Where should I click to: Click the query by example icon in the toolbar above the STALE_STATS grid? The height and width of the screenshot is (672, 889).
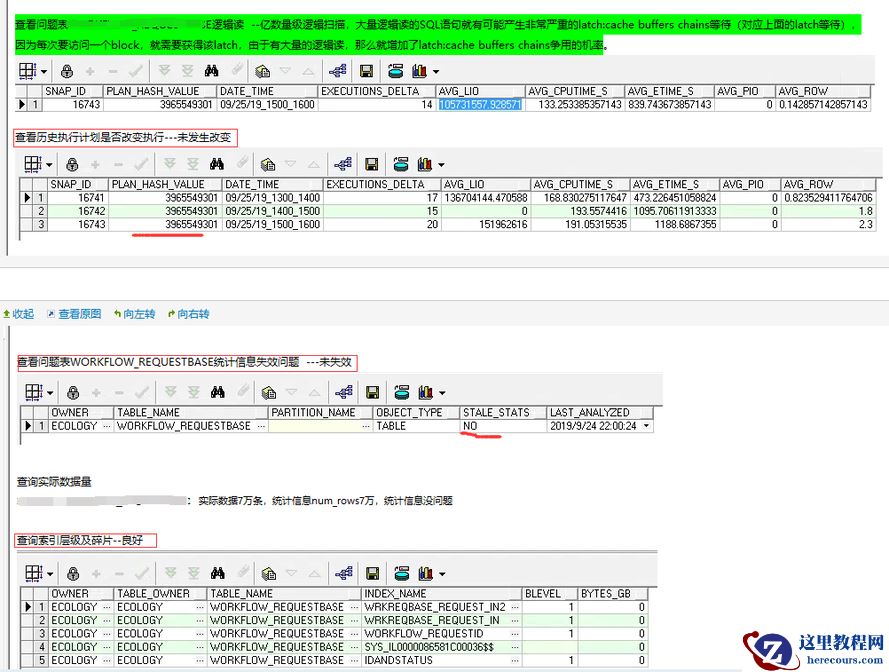[269, 392]
